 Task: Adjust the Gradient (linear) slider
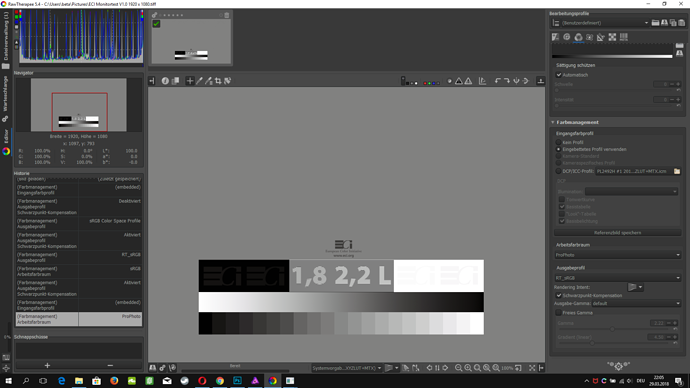(x=592, y=343)
